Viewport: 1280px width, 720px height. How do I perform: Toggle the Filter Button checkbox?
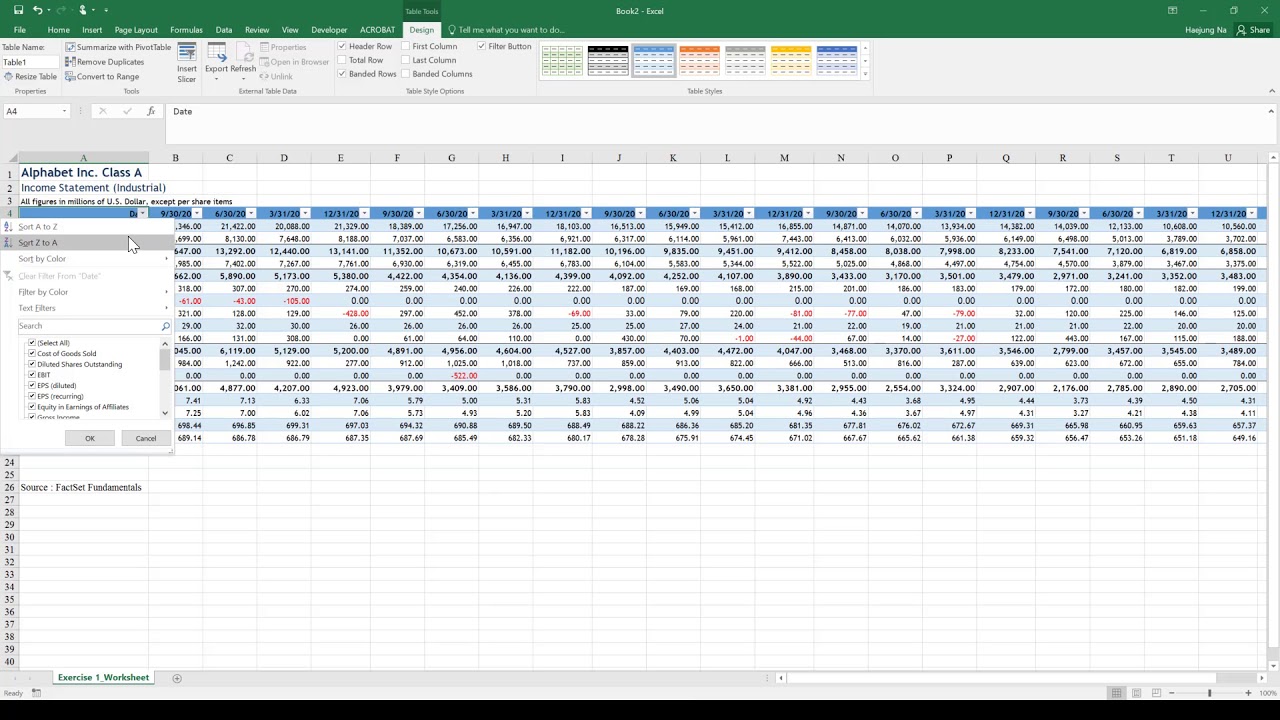[x=481, y=47]
